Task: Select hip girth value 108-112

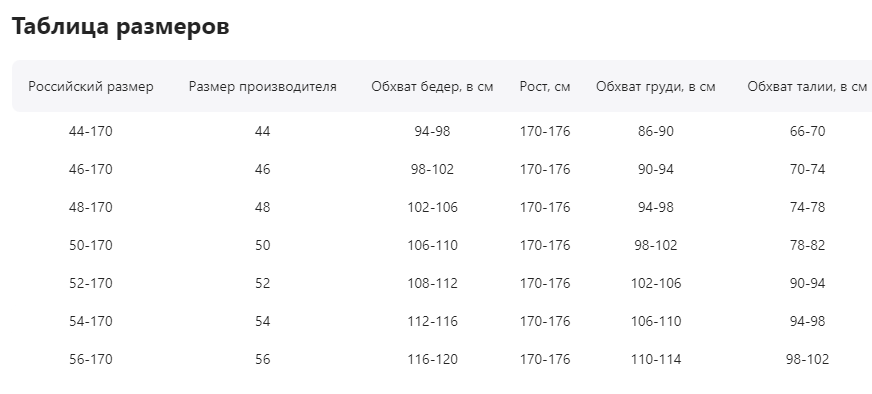Action: click(x=432, y=283)
